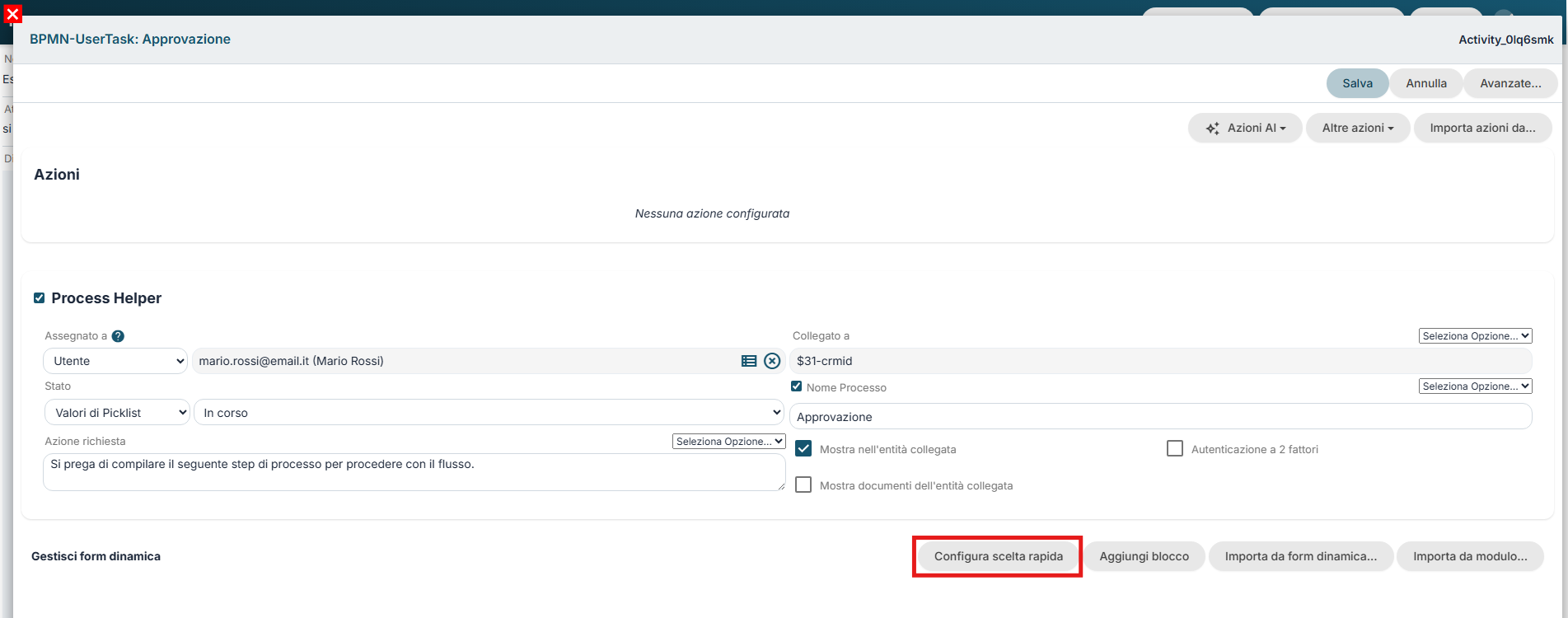This screenshot has width=1568, height=618.
Task: Click the Salva button
Action: [1357, 83]
